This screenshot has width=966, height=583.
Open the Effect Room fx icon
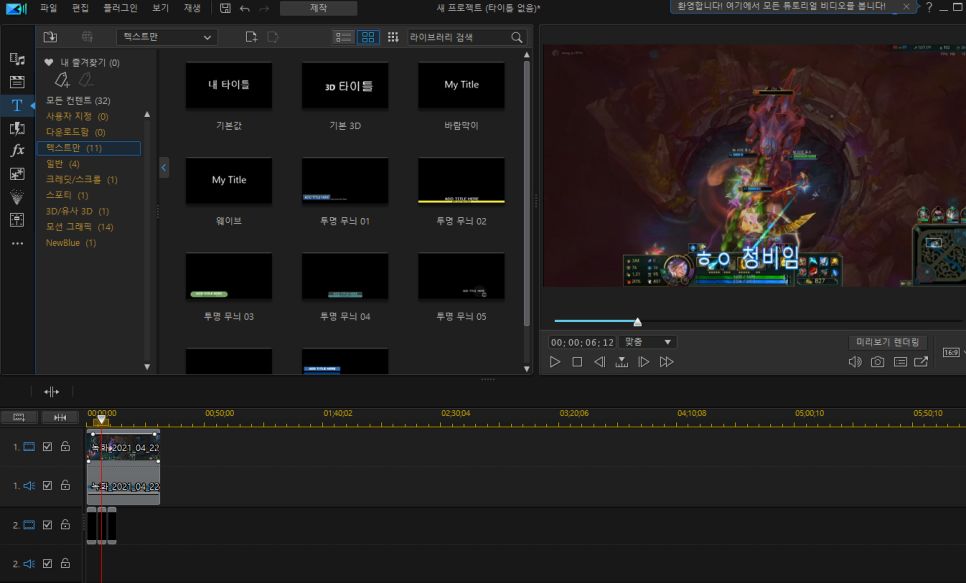(x=17, y=150)
